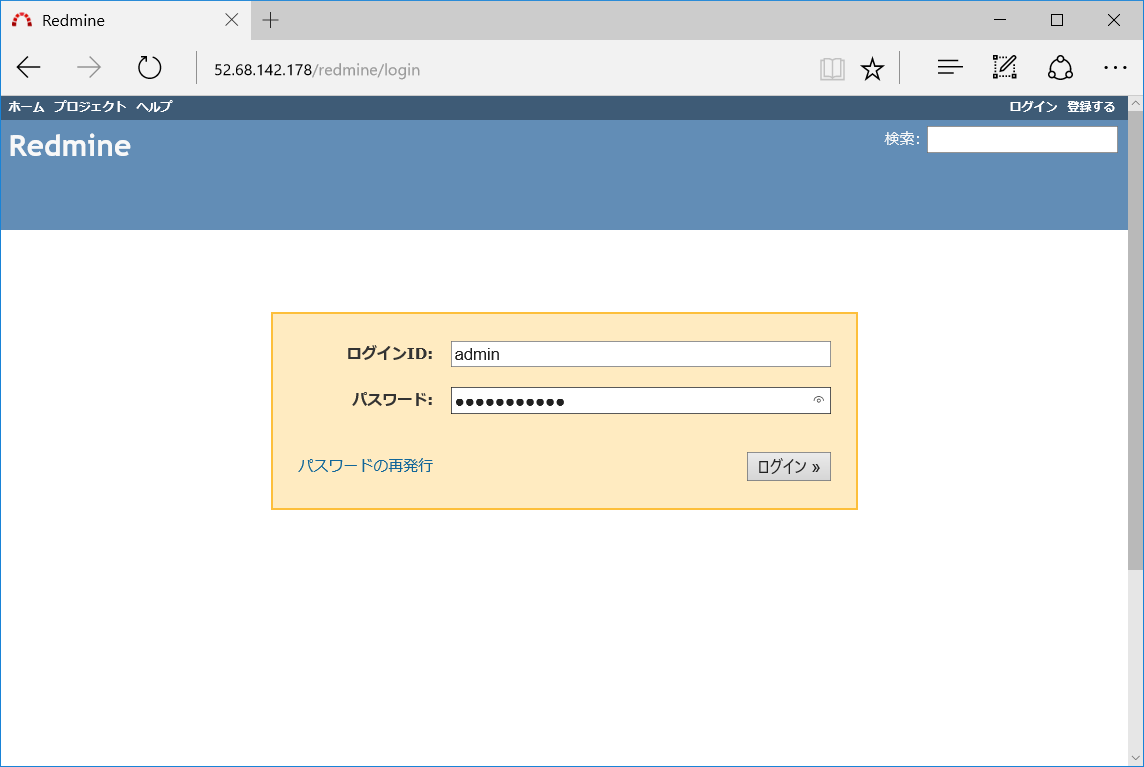Open reading view in Edge
Viewport: 1144px width, 767px height.
[831, 67]
